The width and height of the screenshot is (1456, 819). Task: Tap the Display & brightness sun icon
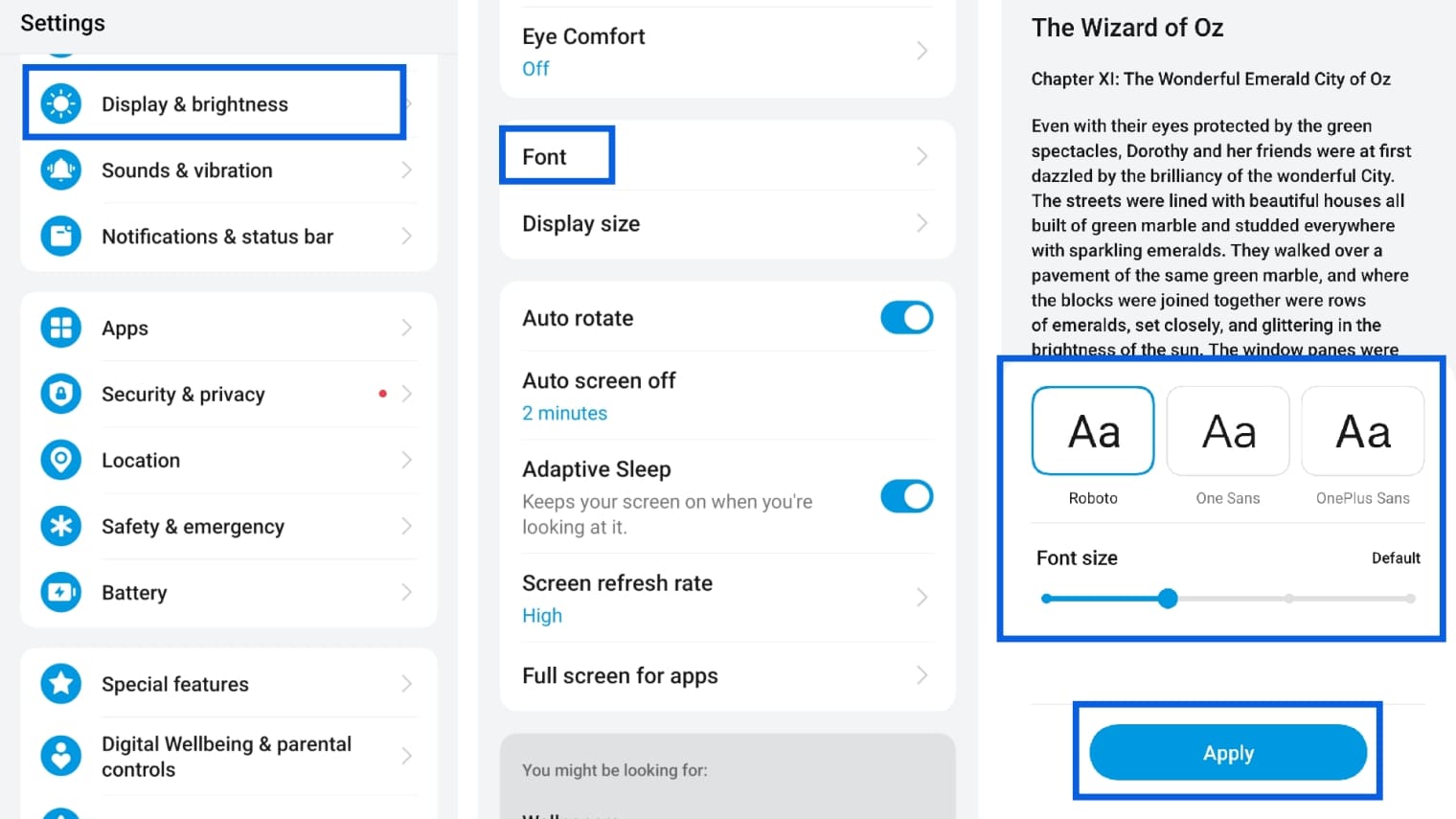click(x=61, y=103)
